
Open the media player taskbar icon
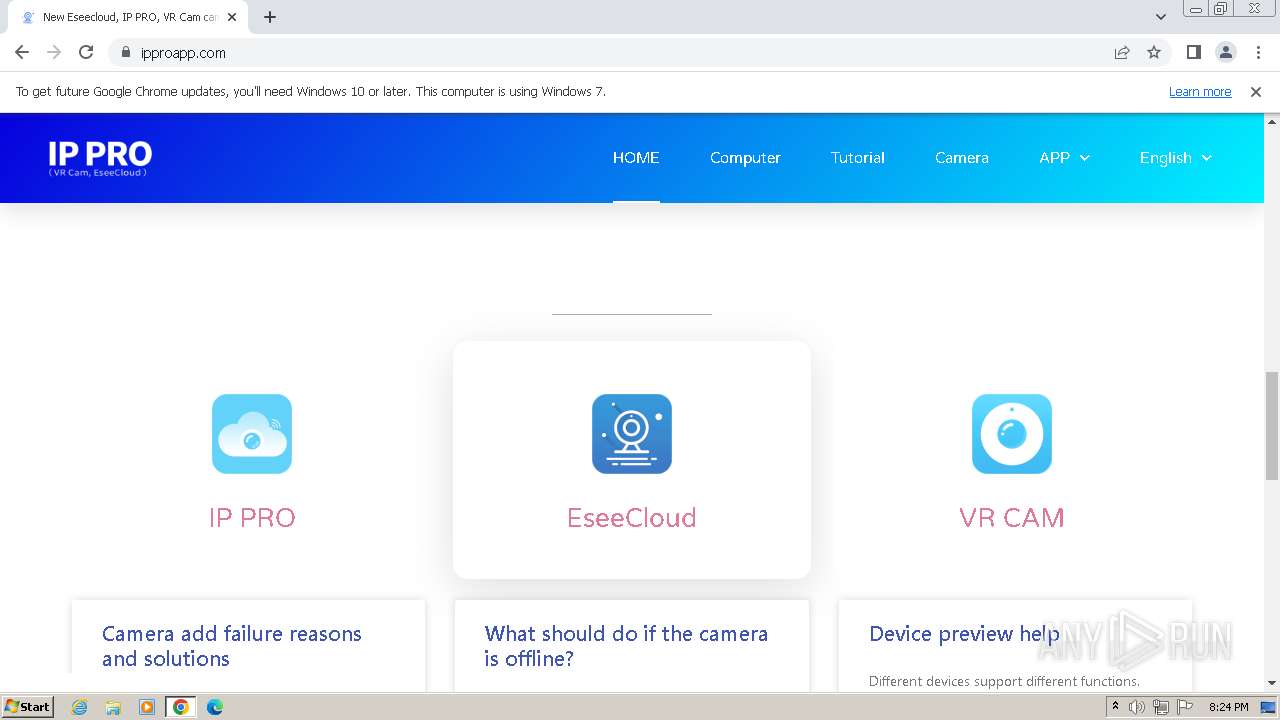(147, 707)
